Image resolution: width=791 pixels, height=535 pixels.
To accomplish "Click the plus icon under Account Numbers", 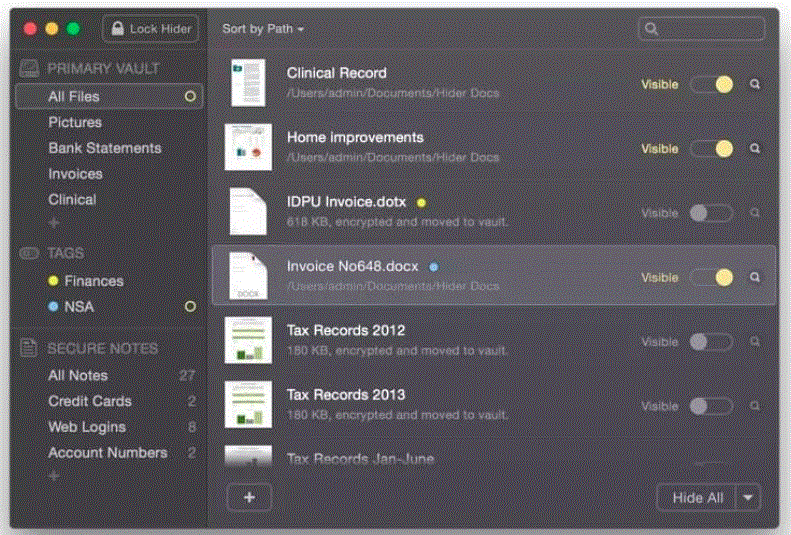I will tap(54, 475).
